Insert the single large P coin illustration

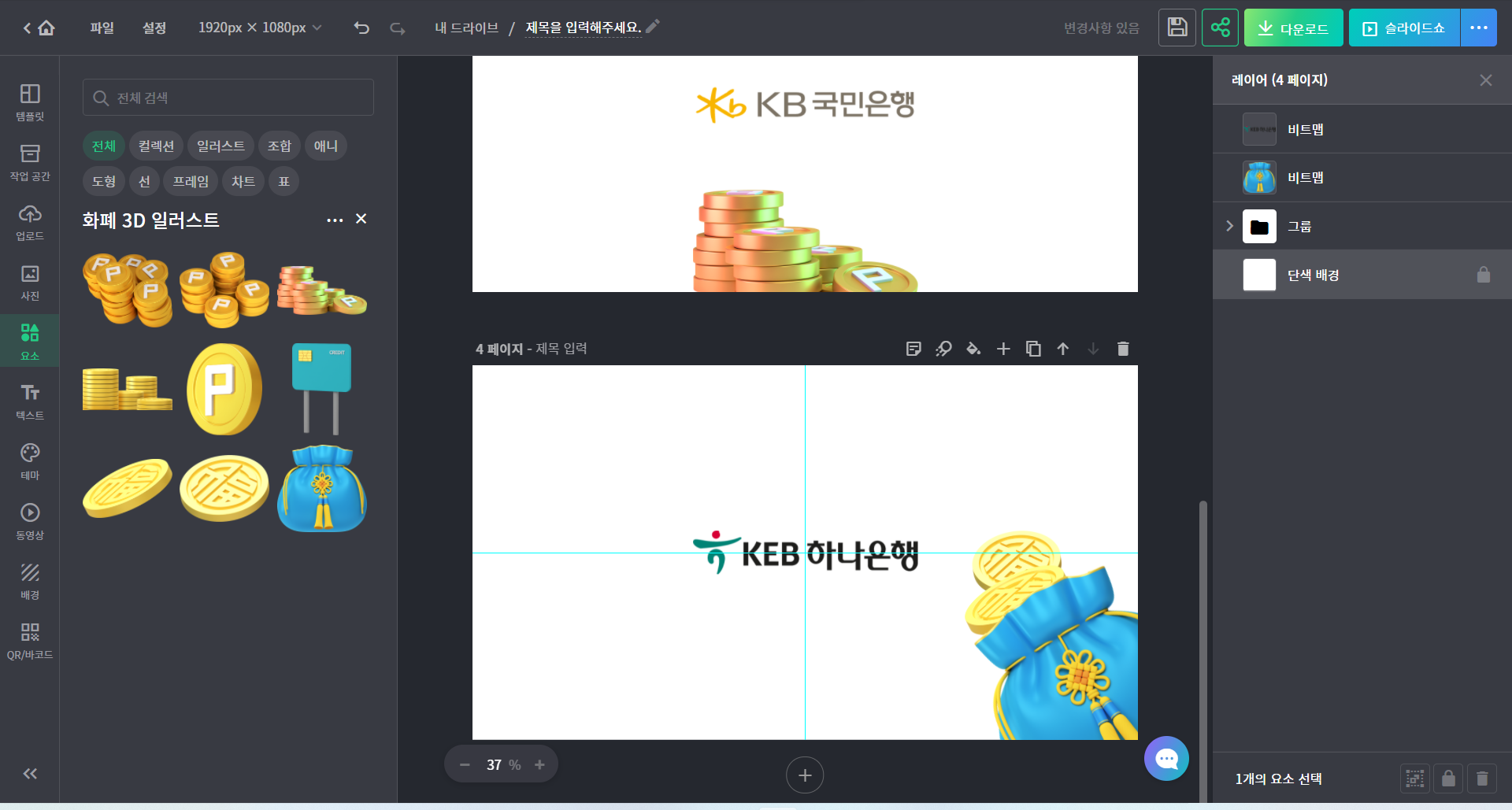[x=224, y=389]
